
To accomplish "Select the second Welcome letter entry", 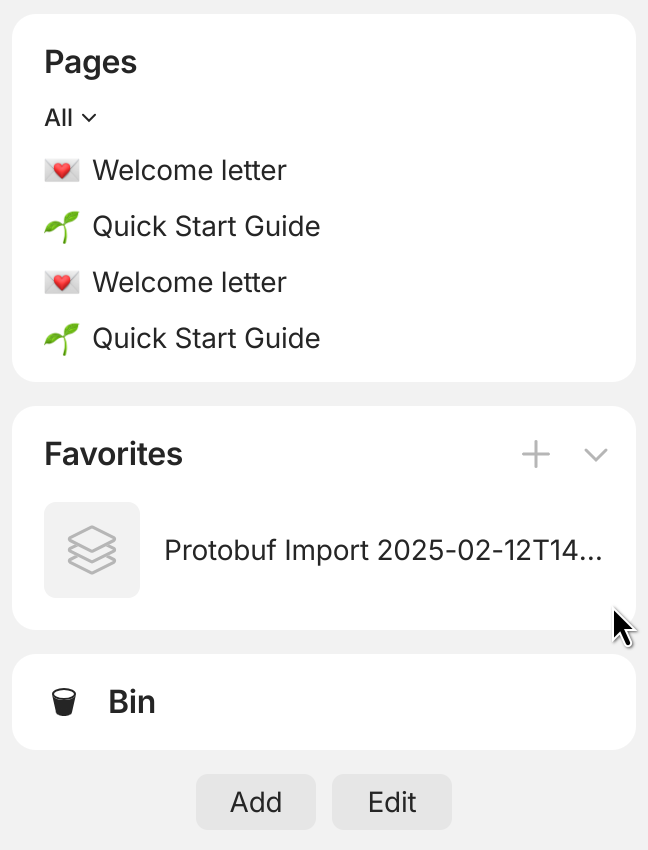I will click(x=189, y=283).
